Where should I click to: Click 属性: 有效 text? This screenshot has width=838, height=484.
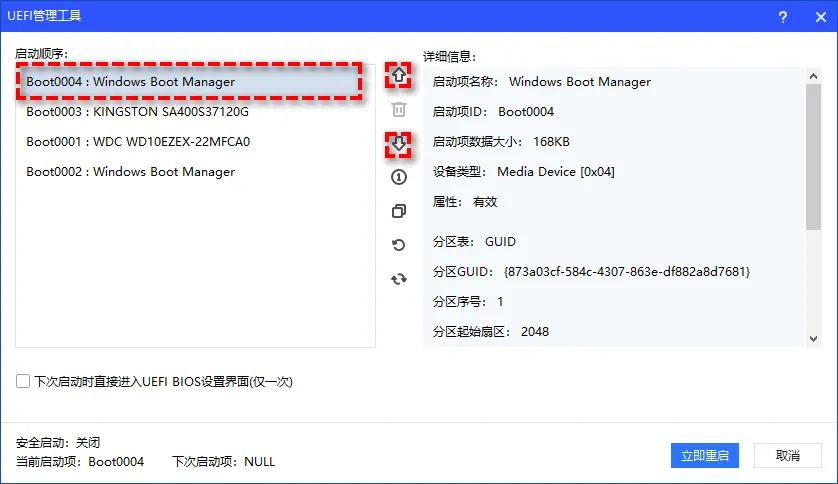[x=465, y=201]
